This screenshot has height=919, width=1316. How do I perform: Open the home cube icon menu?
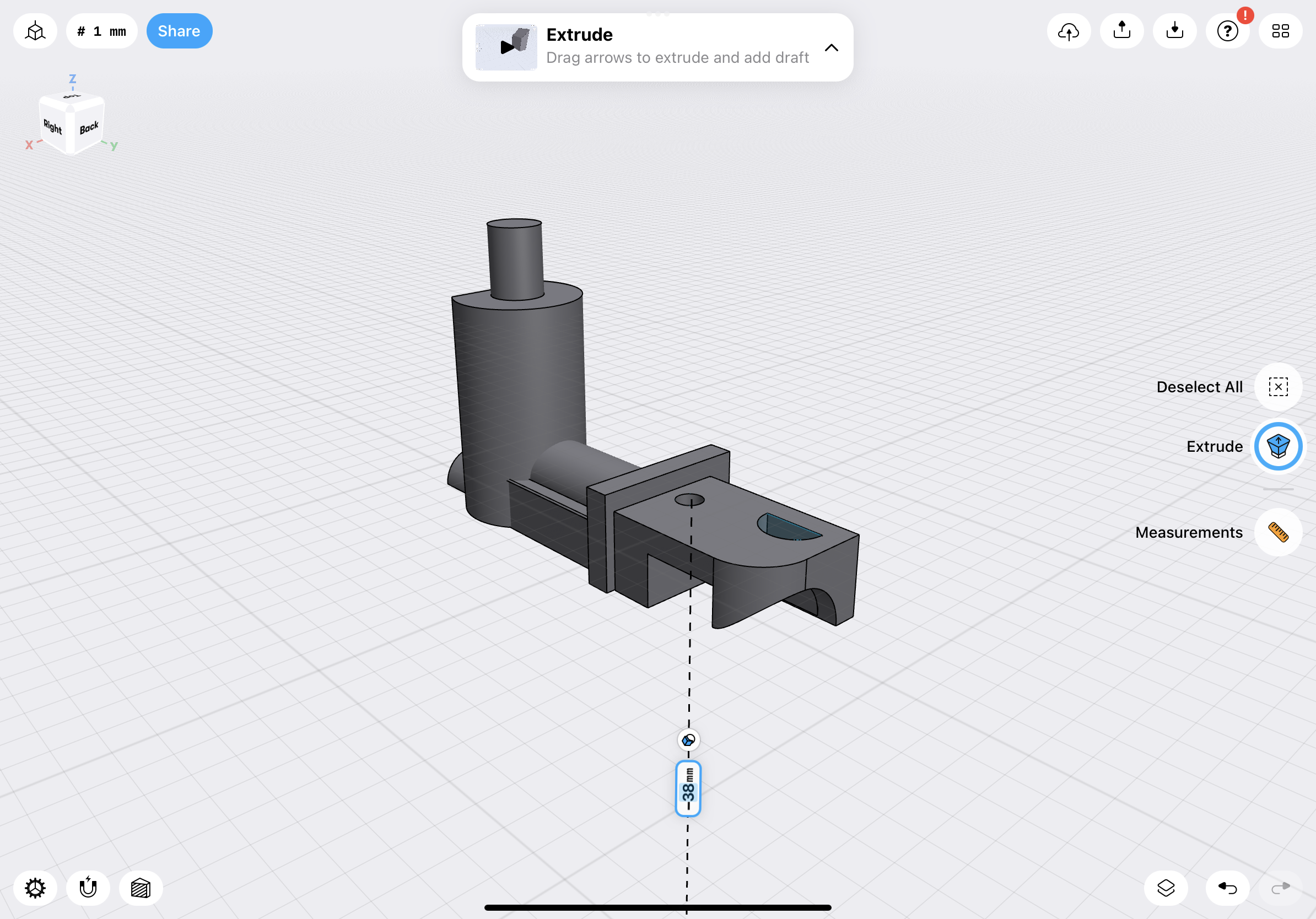(35, 31)
